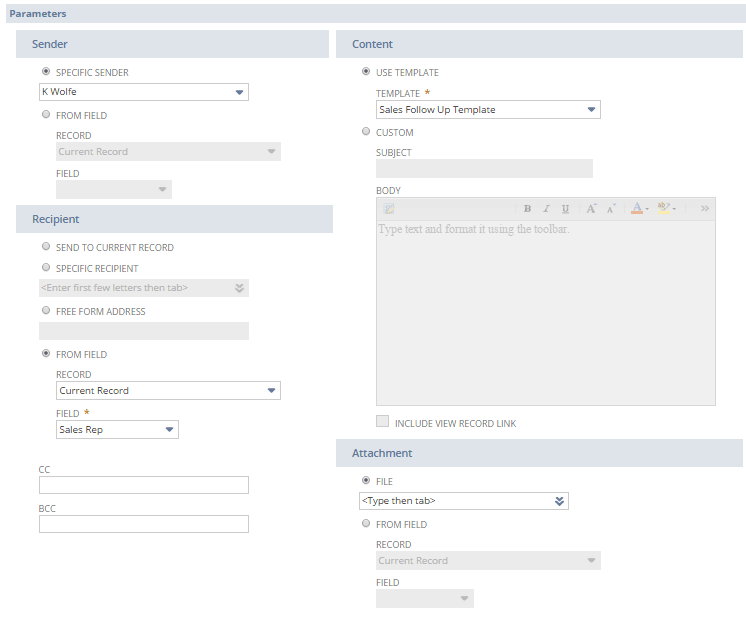
Task: Click the decrease font size icon
Action: pyautogui.click(x=610, y=209)
